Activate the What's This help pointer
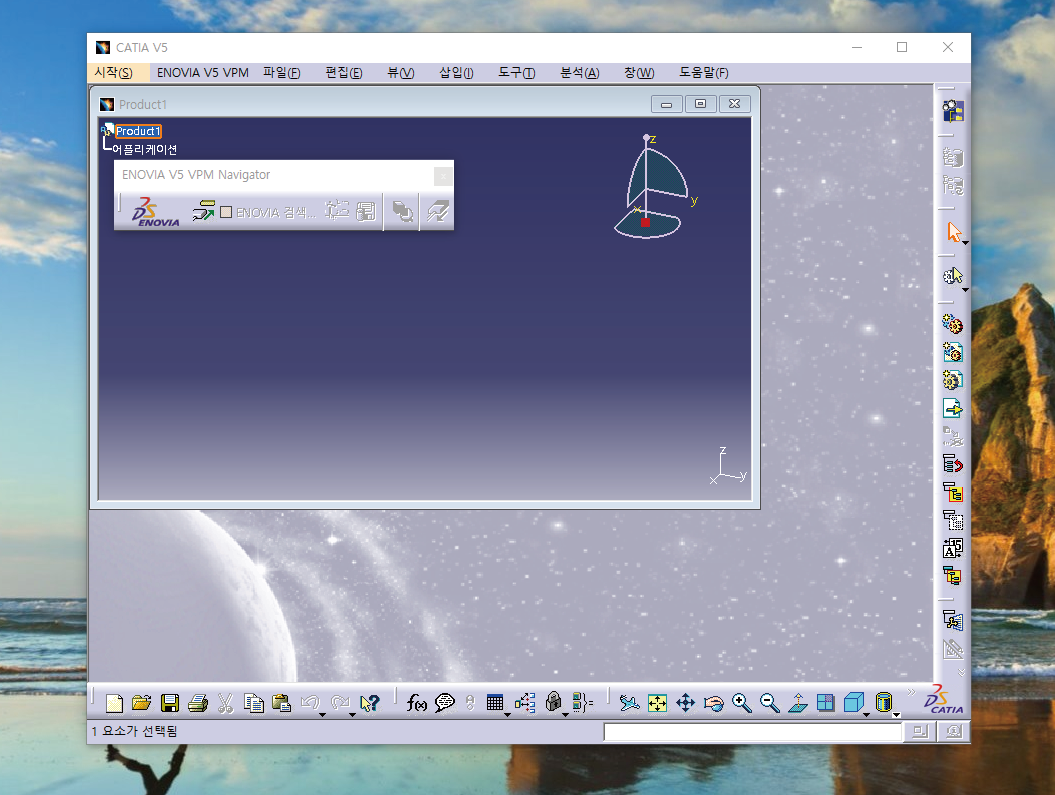The image size is (1055, 795). pyautogui.click(x=369, y=704)
